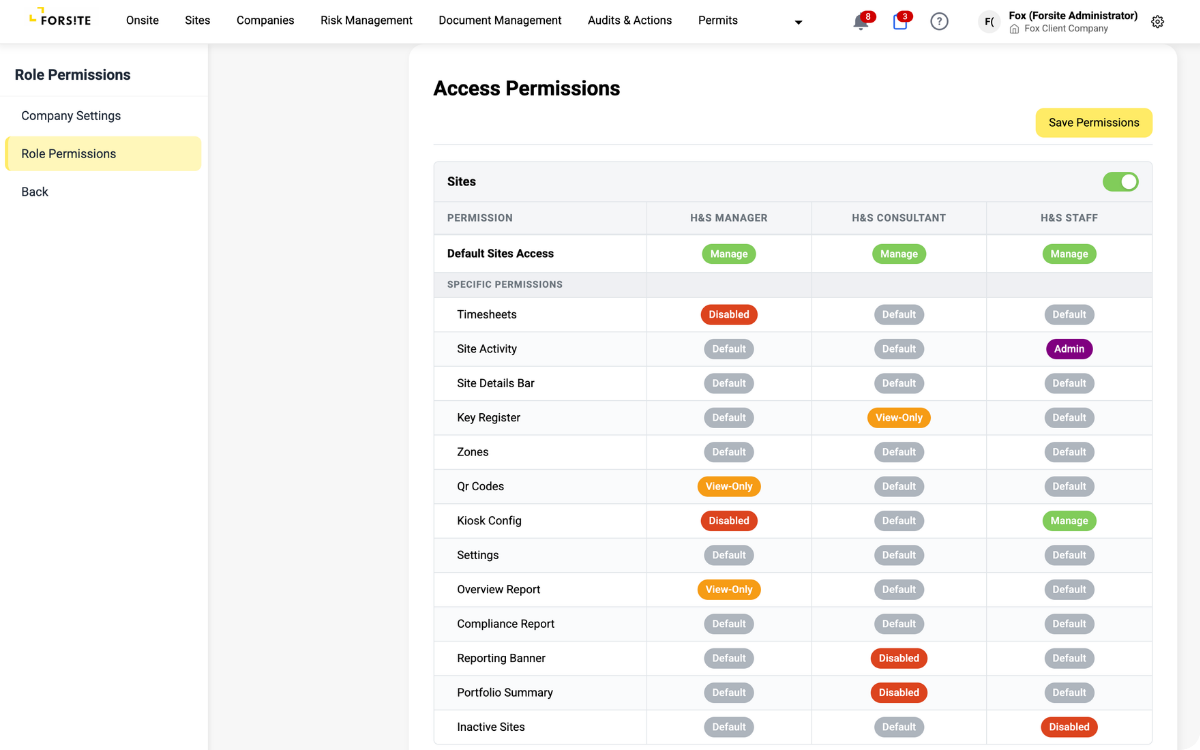Screen dimensions: 1200x750
Task: Click Zones Default badge for H&S Manager
Action: (x=729, y=452)
